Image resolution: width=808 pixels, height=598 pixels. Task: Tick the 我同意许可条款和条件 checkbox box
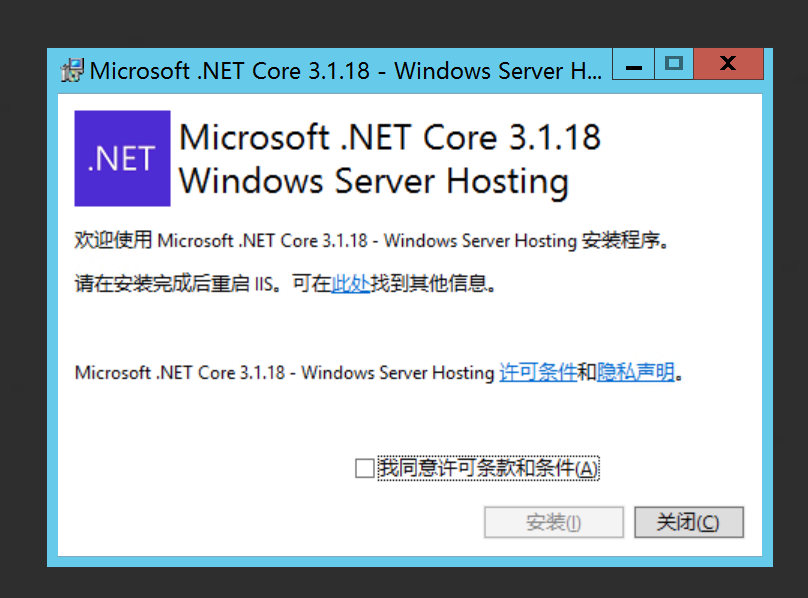click(364, 469)
